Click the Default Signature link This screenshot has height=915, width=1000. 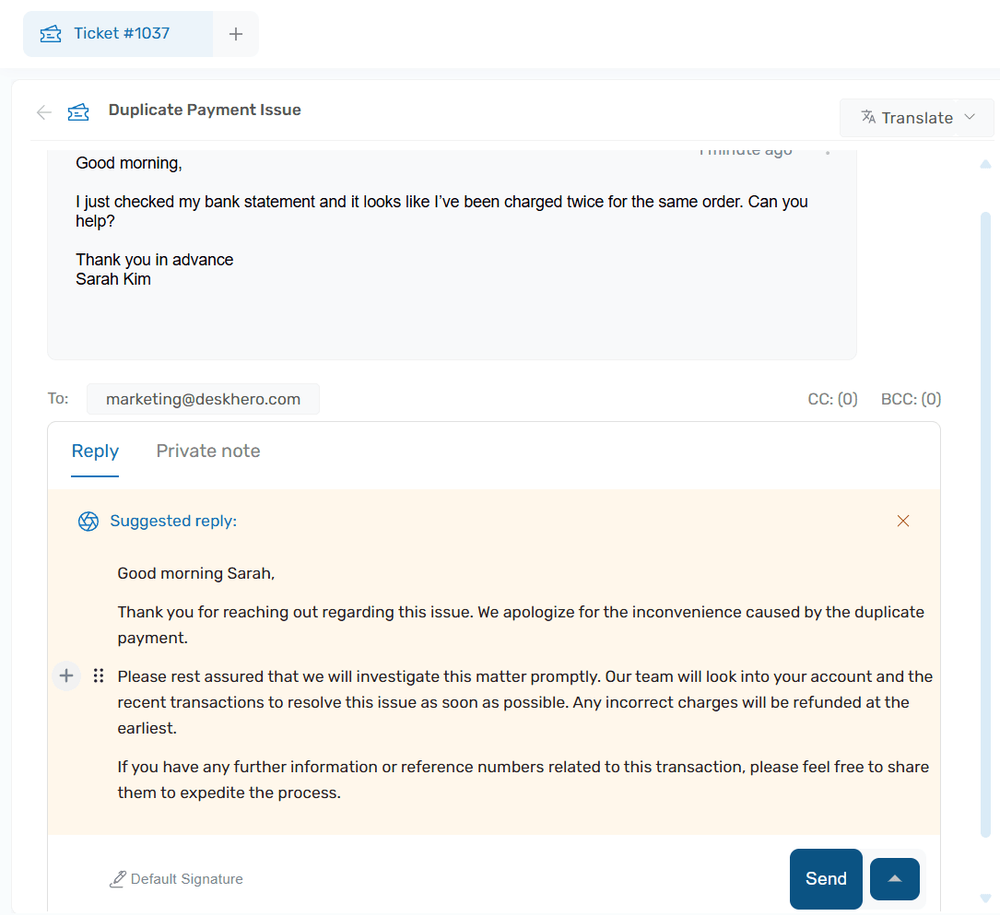click(x=186, y=879)
